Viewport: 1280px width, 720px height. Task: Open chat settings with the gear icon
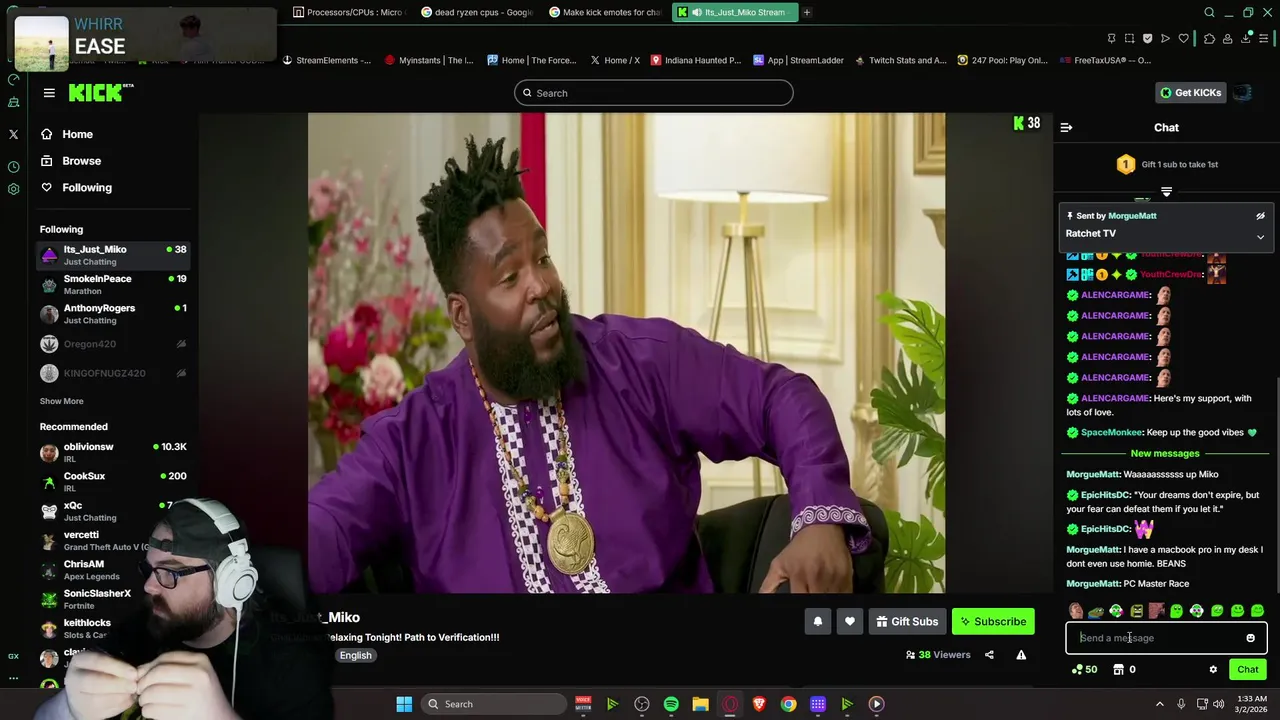pos(1213,670)
